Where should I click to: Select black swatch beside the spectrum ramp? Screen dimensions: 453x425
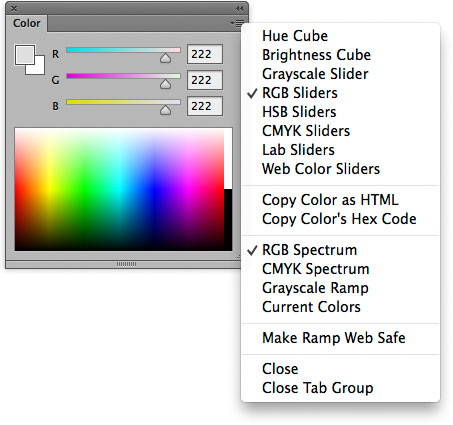228,220
